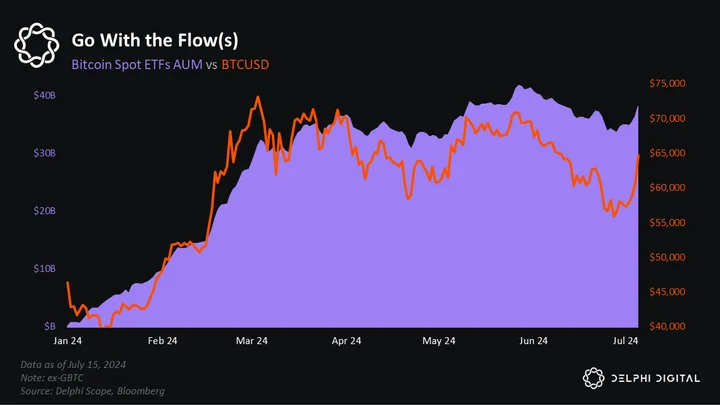Click the Delphi Digital logo icon in footer
The height and width of the screenshot is (405, 720).
[593, 378]
